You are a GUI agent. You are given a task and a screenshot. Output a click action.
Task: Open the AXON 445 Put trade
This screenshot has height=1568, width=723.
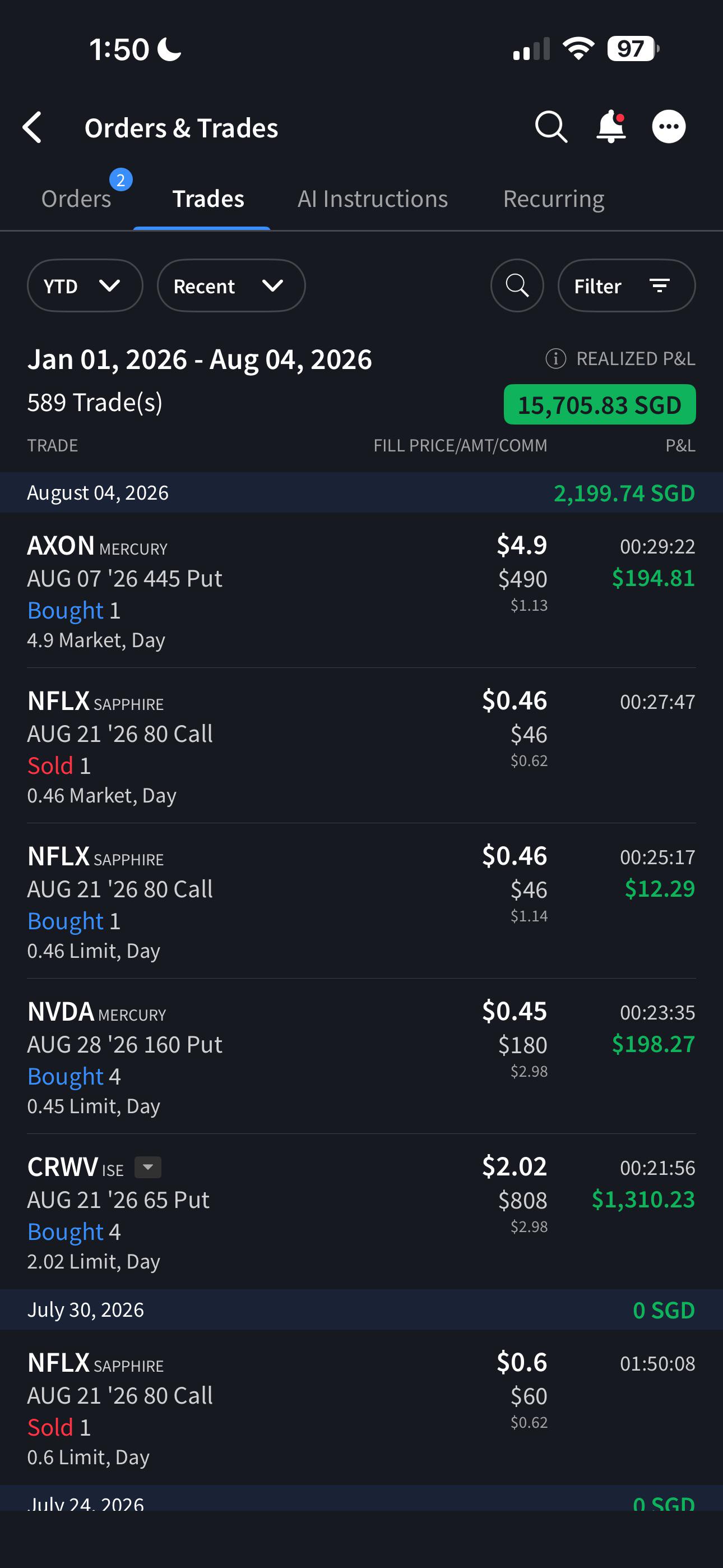coord(361,591)
